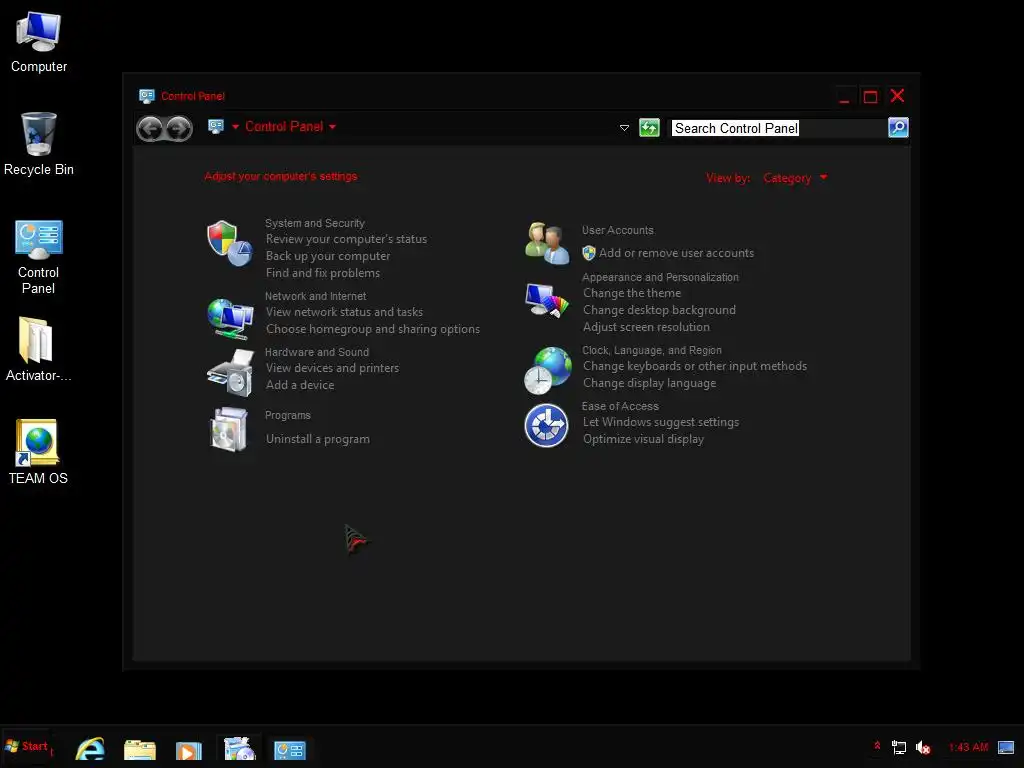Open network tray icon

coord(899,747)
